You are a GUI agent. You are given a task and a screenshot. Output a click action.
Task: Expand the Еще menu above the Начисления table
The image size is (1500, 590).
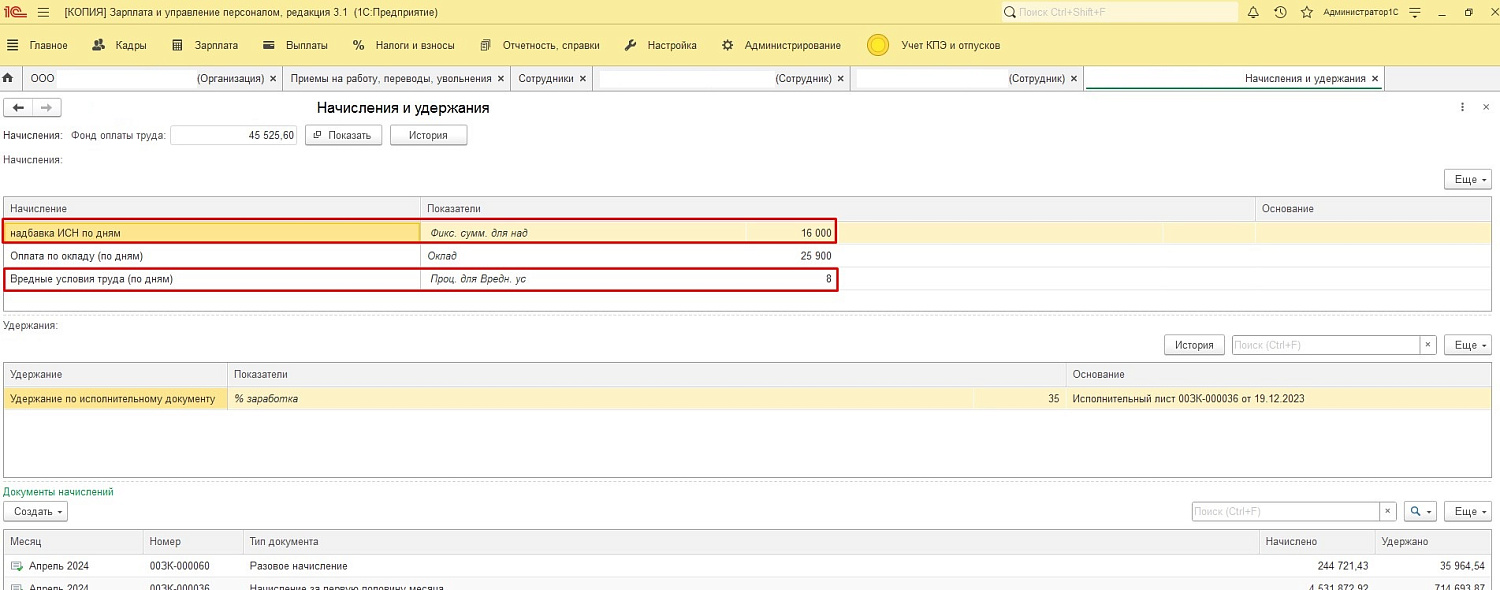point(1467,179)
